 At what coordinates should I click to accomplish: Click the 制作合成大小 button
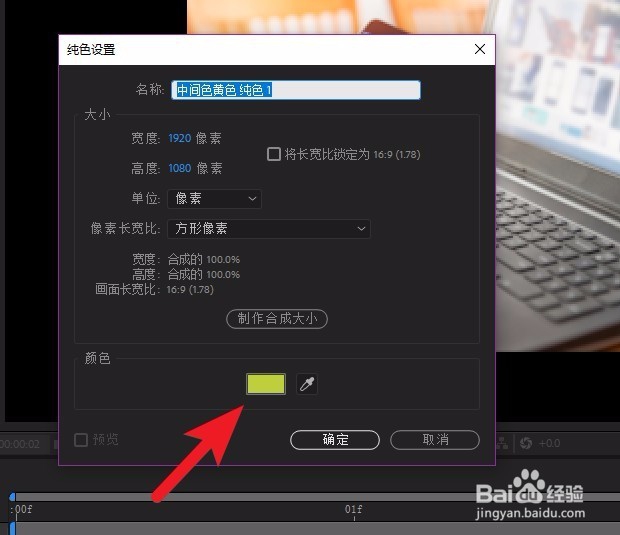[x=277, y=319]
